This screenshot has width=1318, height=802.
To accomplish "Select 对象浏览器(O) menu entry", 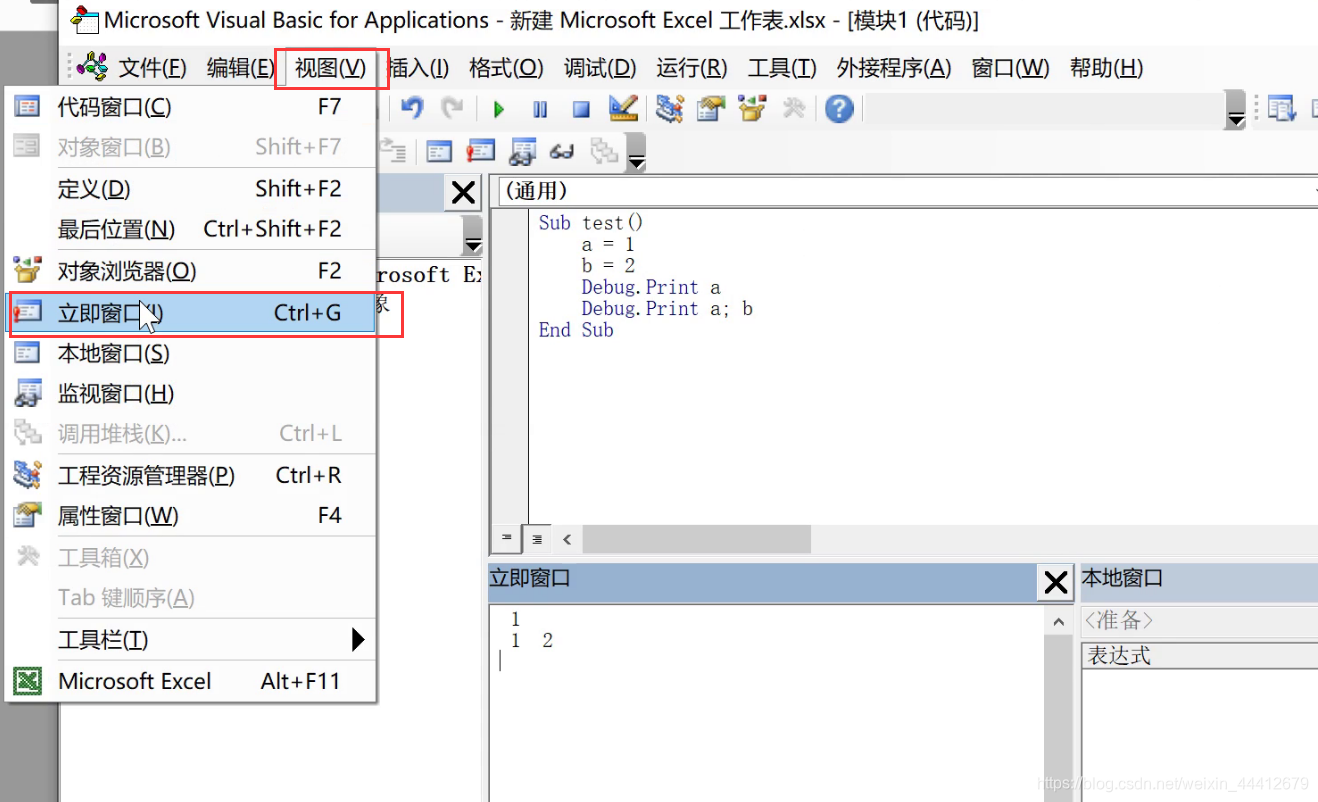I will (191, 271).
